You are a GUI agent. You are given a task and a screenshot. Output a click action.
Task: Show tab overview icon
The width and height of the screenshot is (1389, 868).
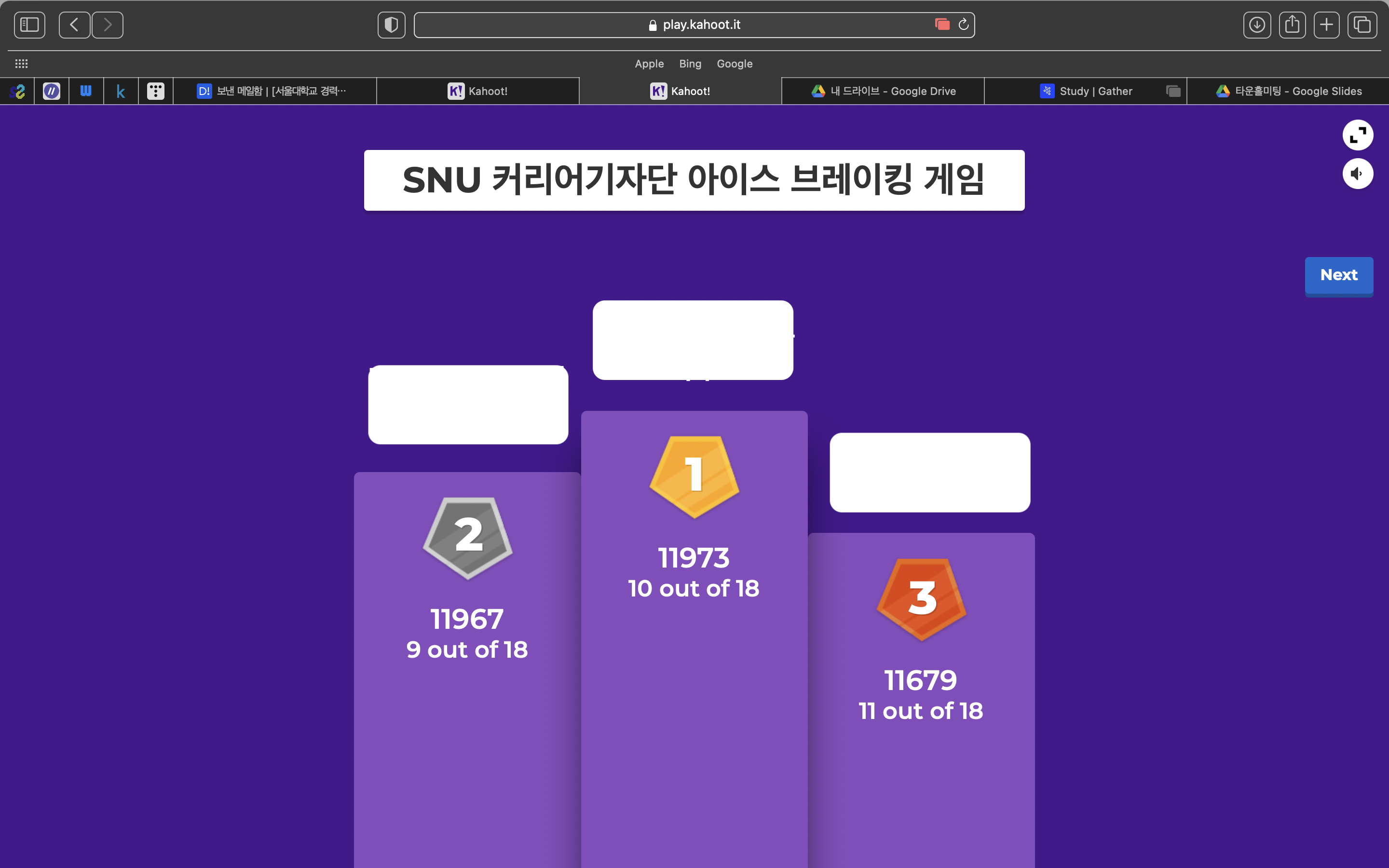1362,25
